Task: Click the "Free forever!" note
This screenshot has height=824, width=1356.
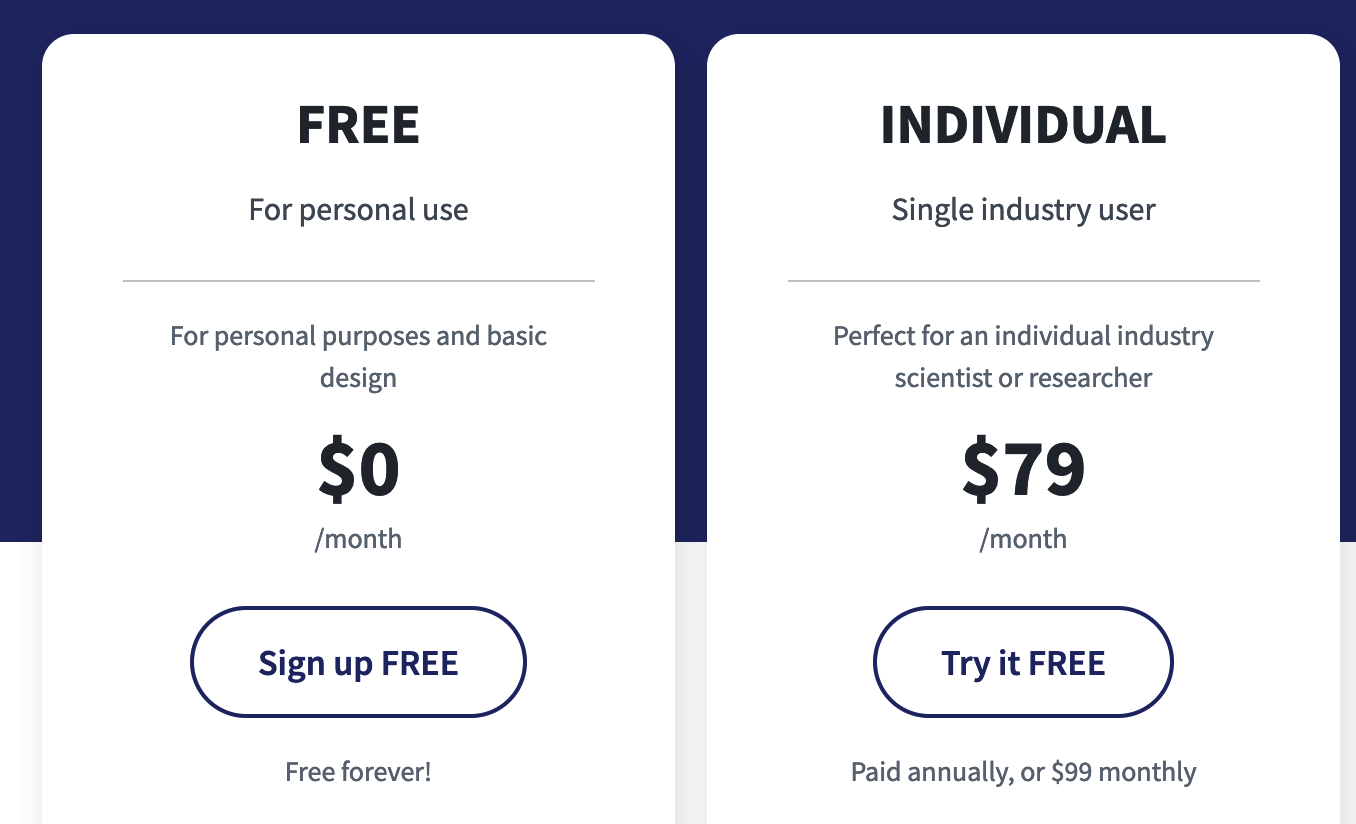Action: [x=358, y=772]
